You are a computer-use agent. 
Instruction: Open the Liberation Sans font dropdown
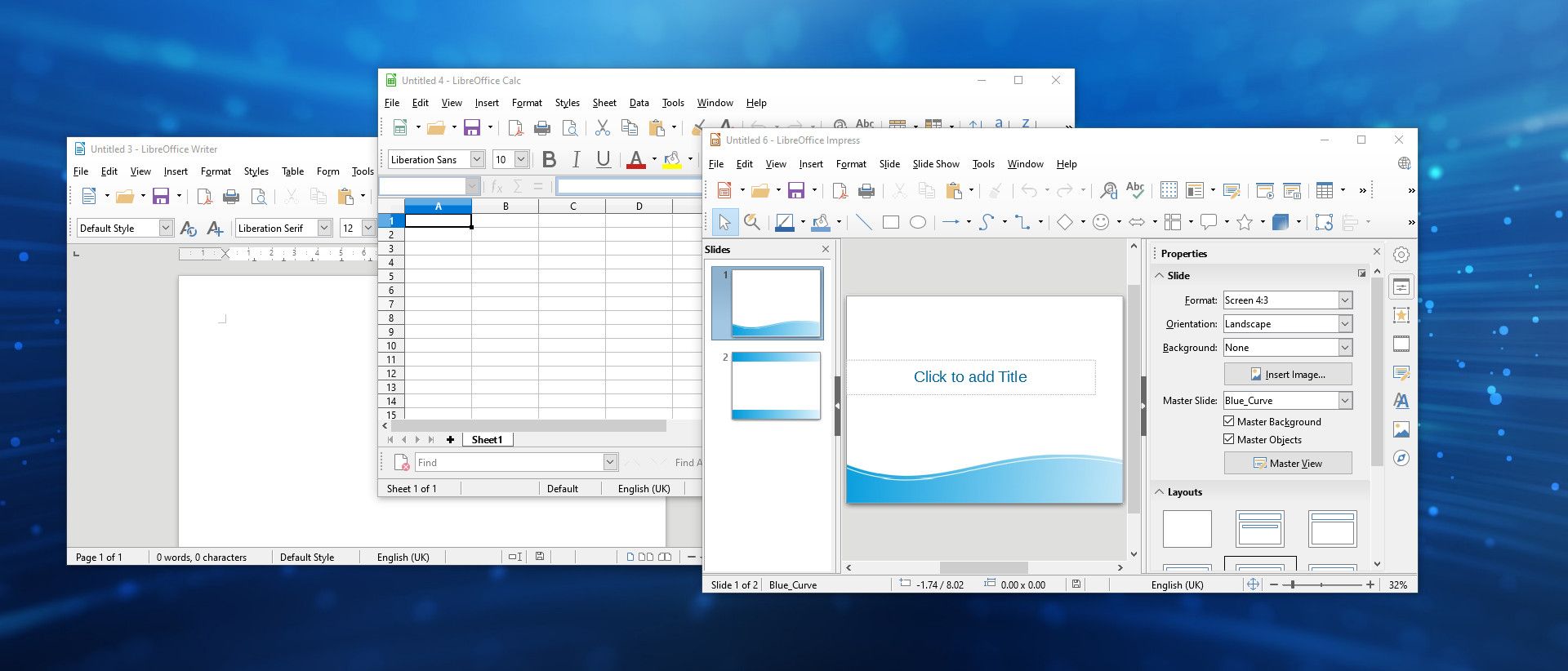click(x=478, y=160)
